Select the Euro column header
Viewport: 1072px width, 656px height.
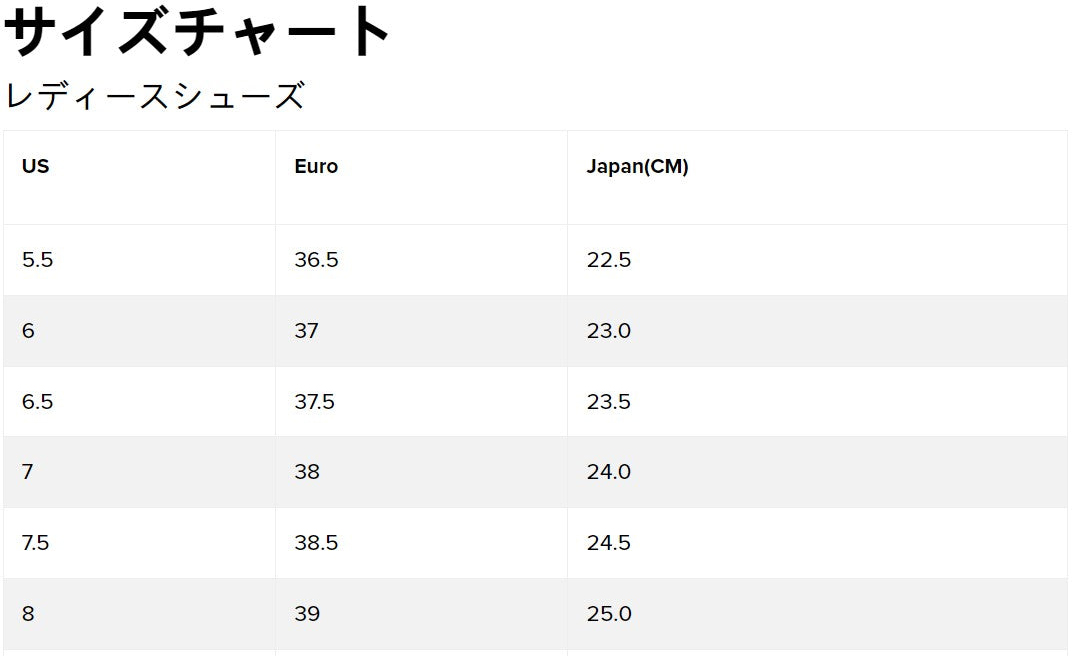316,167
